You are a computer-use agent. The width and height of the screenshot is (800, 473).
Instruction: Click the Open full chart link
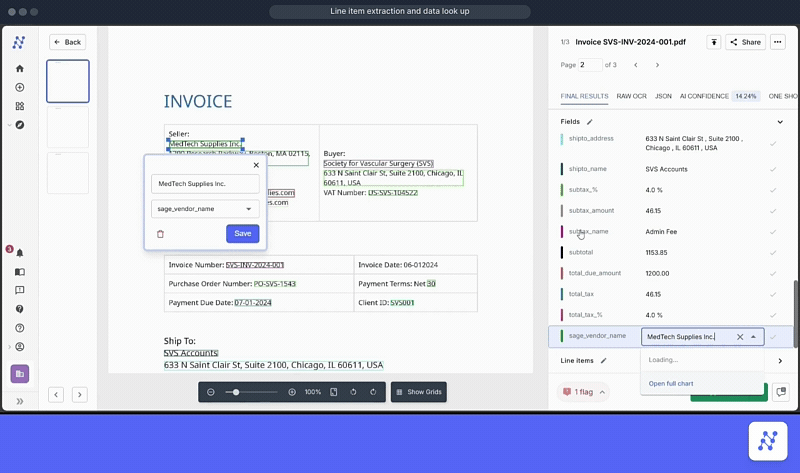671,384
